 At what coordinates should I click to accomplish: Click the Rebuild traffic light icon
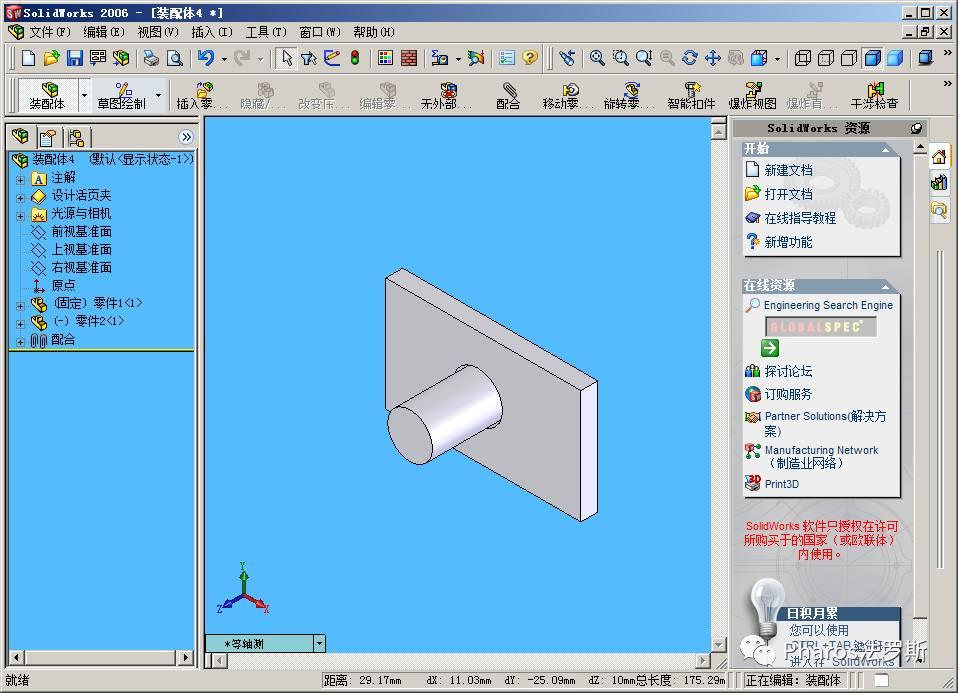point(354,58)
